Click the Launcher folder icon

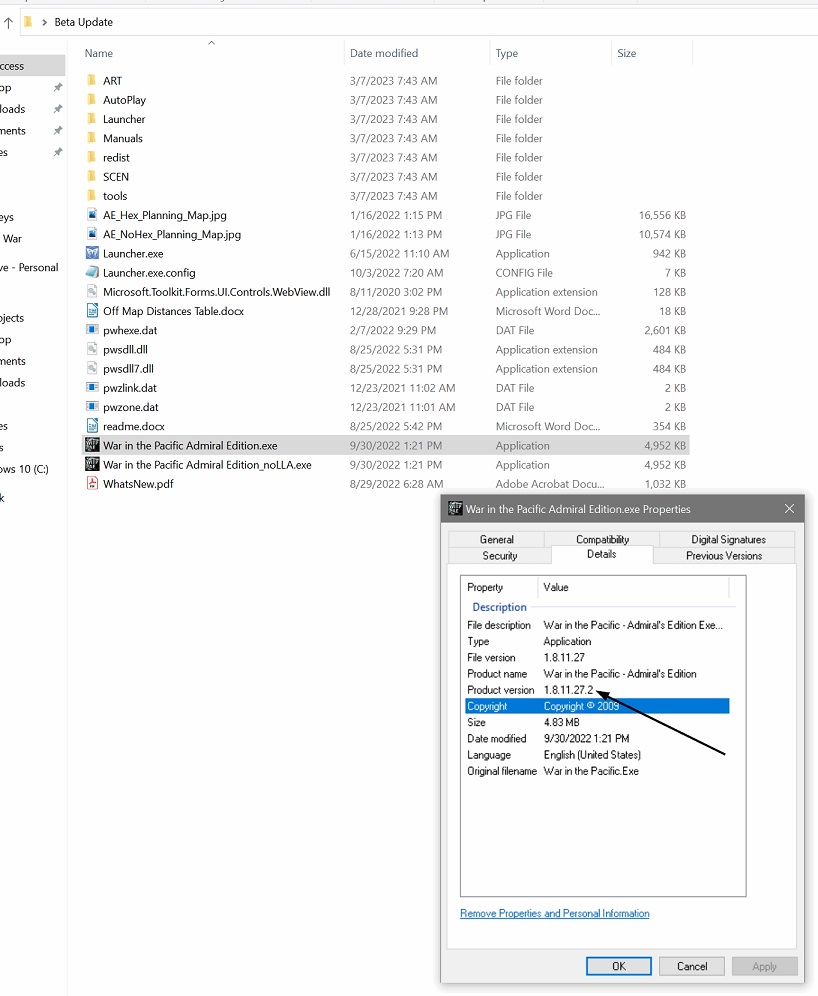tap(92, 119)
